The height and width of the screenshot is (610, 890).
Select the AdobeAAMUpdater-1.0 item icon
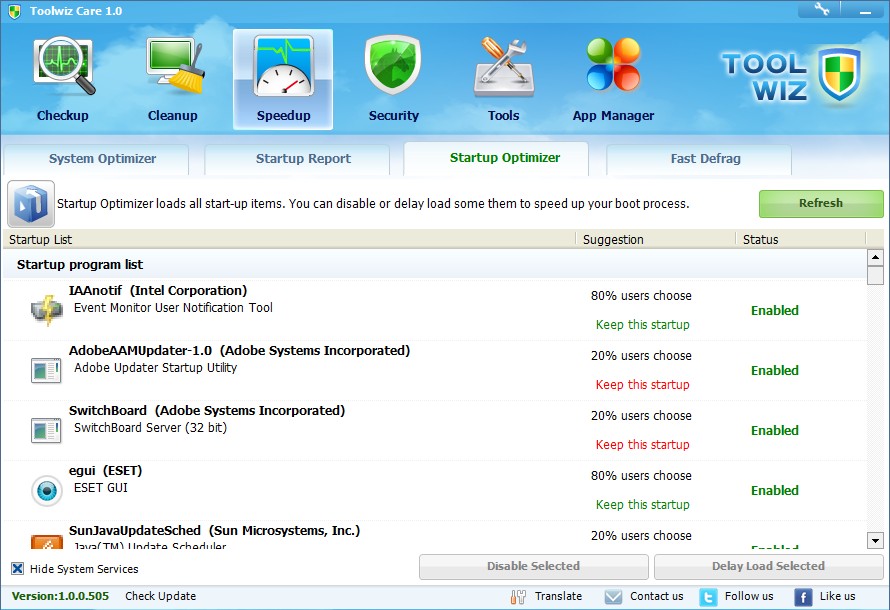pyautogui.click(x=46, y=371)
